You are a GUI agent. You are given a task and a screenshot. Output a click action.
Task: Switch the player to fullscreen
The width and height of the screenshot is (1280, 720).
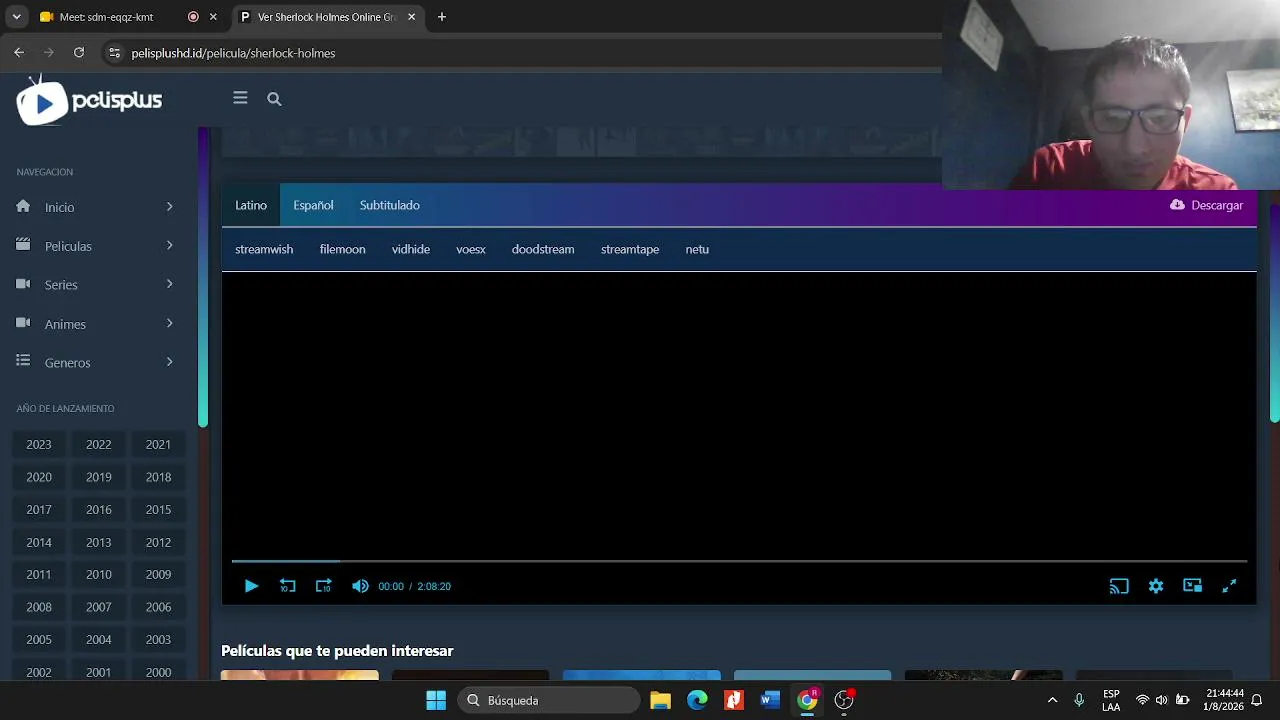pos(1229,586)
